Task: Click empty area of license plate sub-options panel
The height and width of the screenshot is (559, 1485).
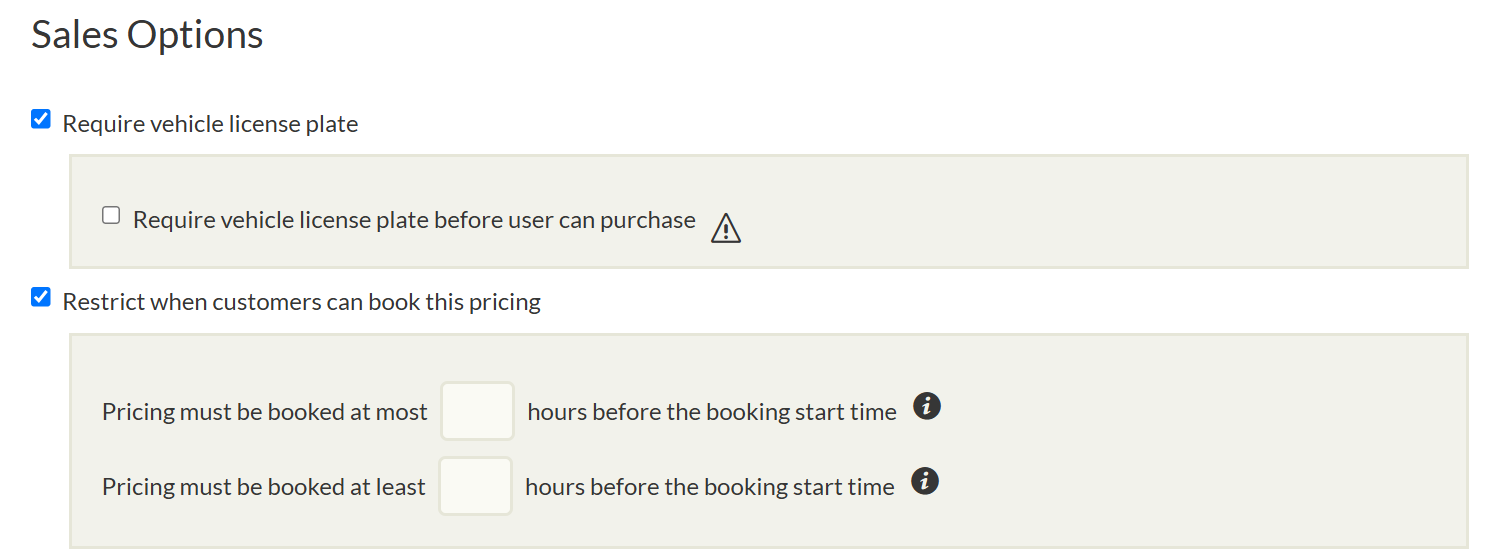Action: [x=1100, y=212]
